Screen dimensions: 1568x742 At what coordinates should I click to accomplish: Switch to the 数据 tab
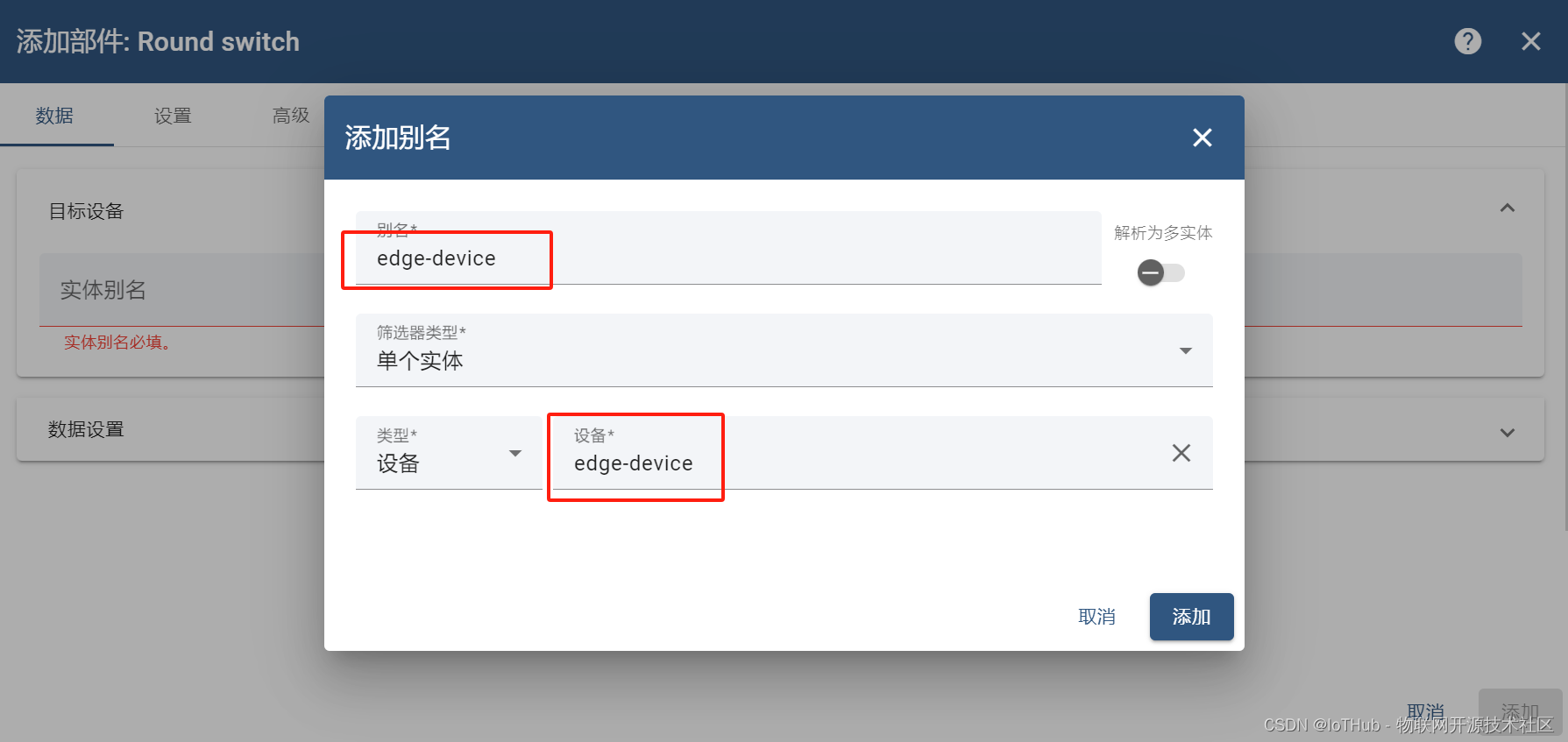[x=54, y=116]
